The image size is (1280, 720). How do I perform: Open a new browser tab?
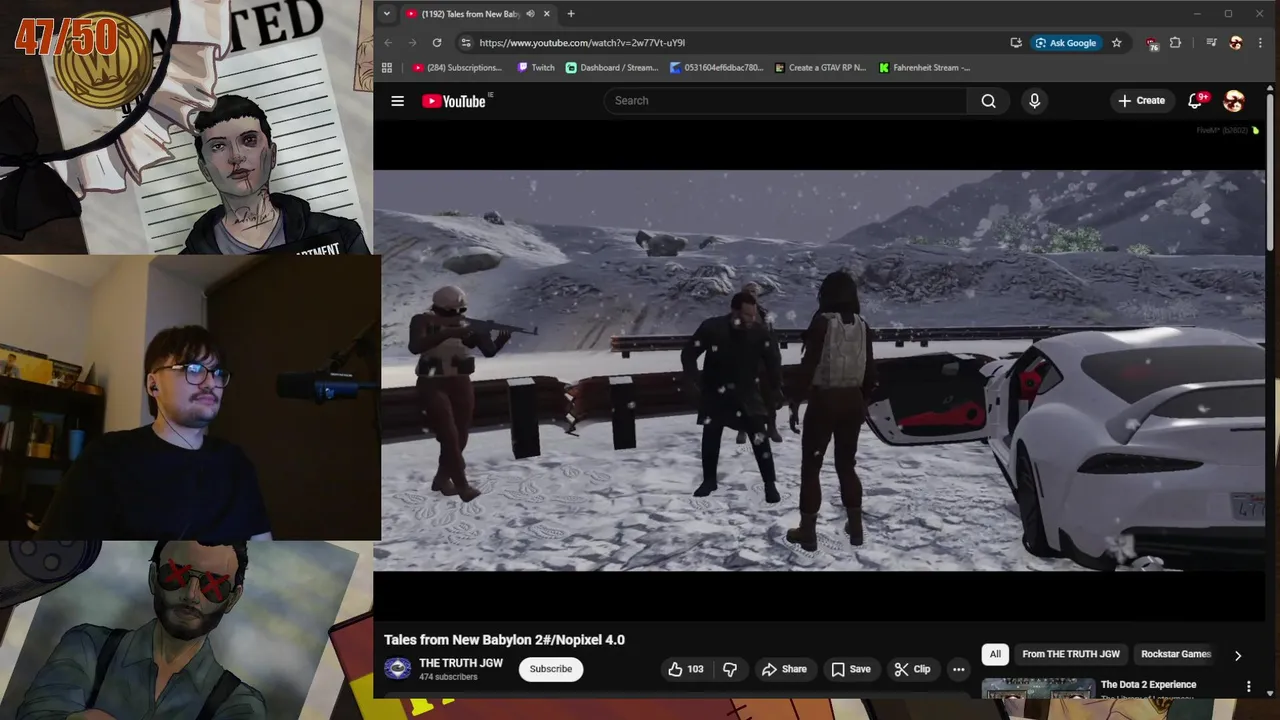click(x=571, y=14)
